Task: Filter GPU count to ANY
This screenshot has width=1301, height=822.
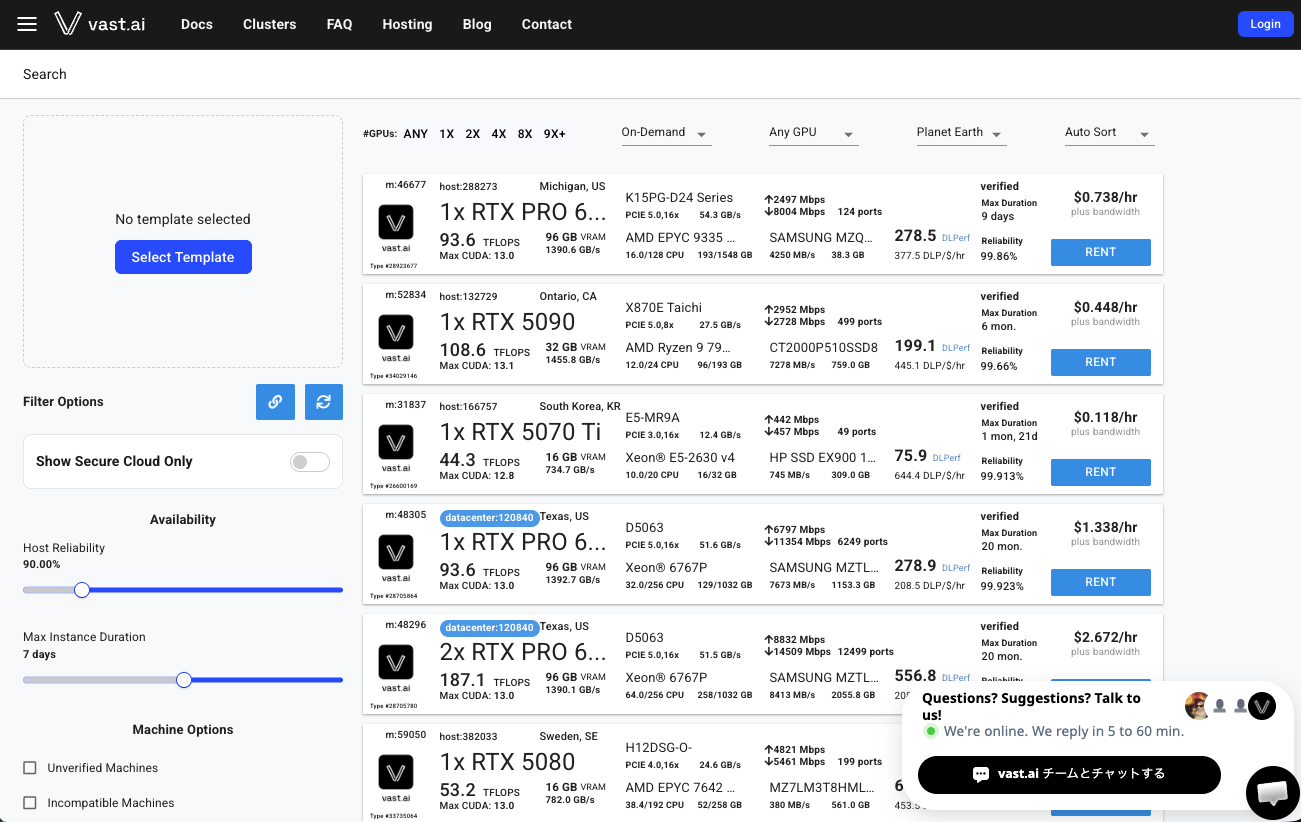Action: point(416,134)
